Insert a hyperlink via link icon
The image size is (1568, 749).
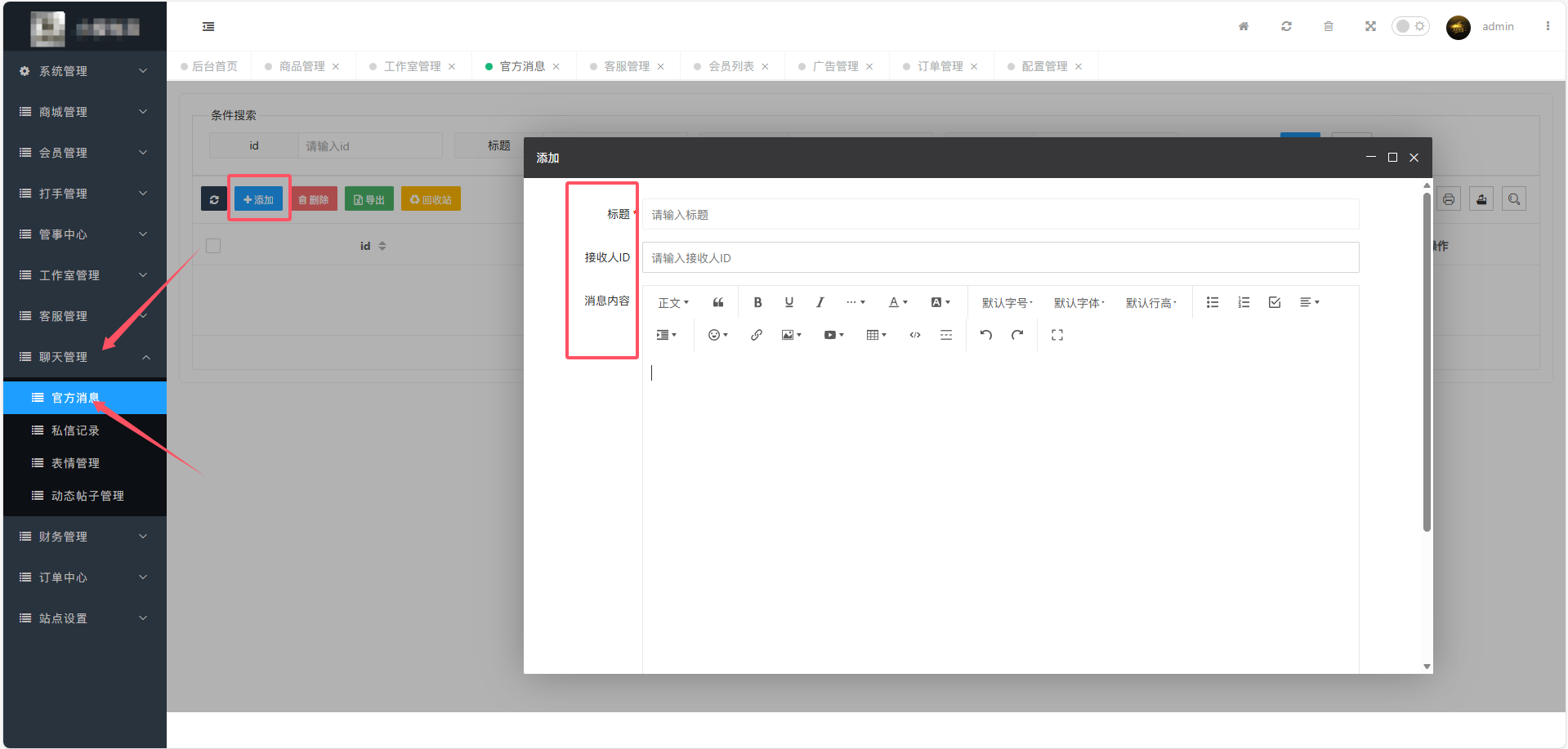[x=757, y=335]
